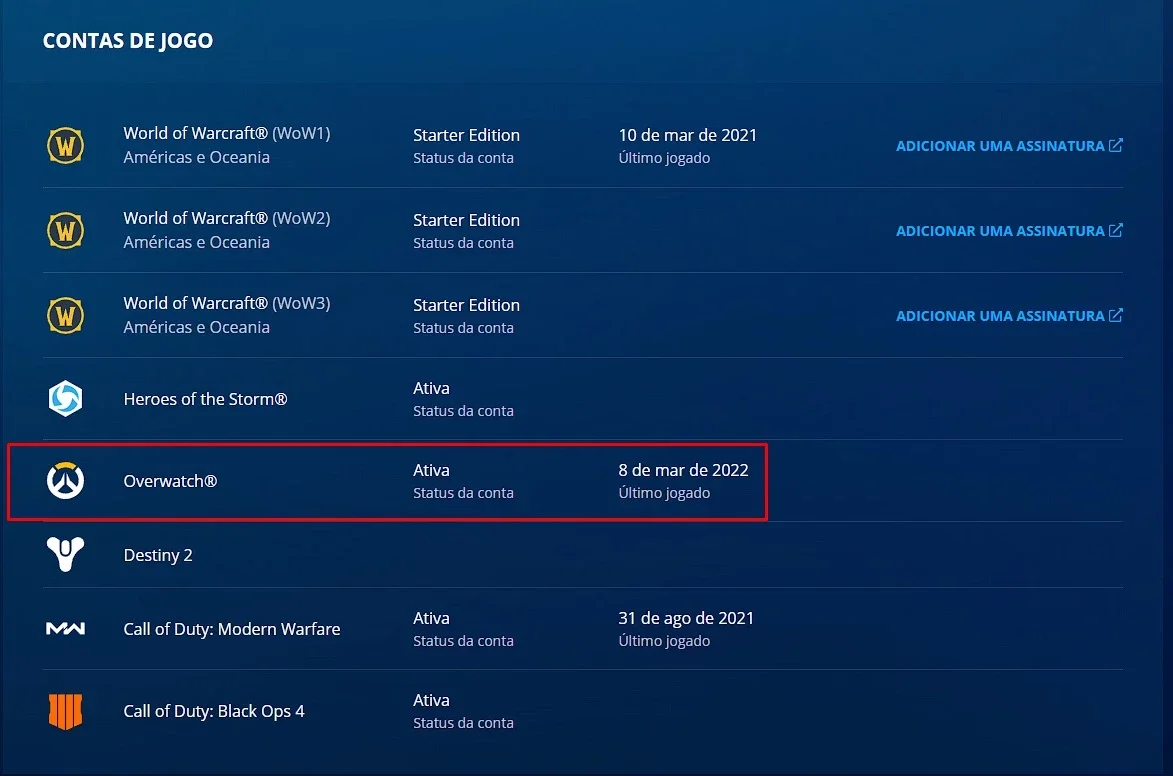Click Starter Edition status for WoW1
This screenshot has height=776, width=1173.
(x=466, y=135)
